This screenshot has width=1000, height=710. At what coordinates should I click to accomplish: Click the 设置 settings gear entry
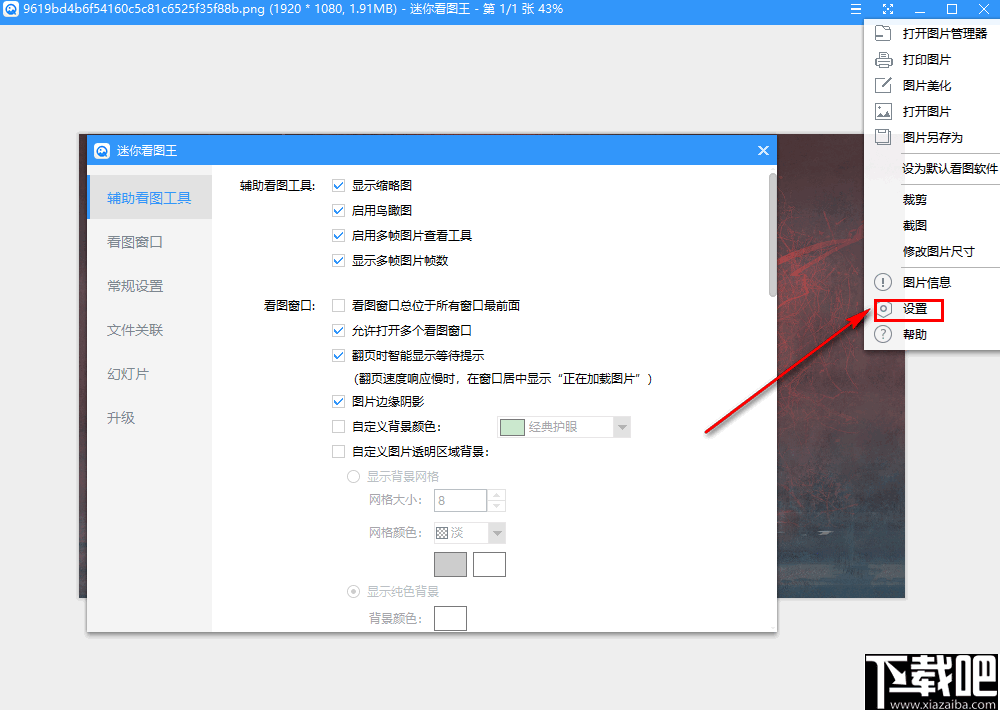point(906,310)
